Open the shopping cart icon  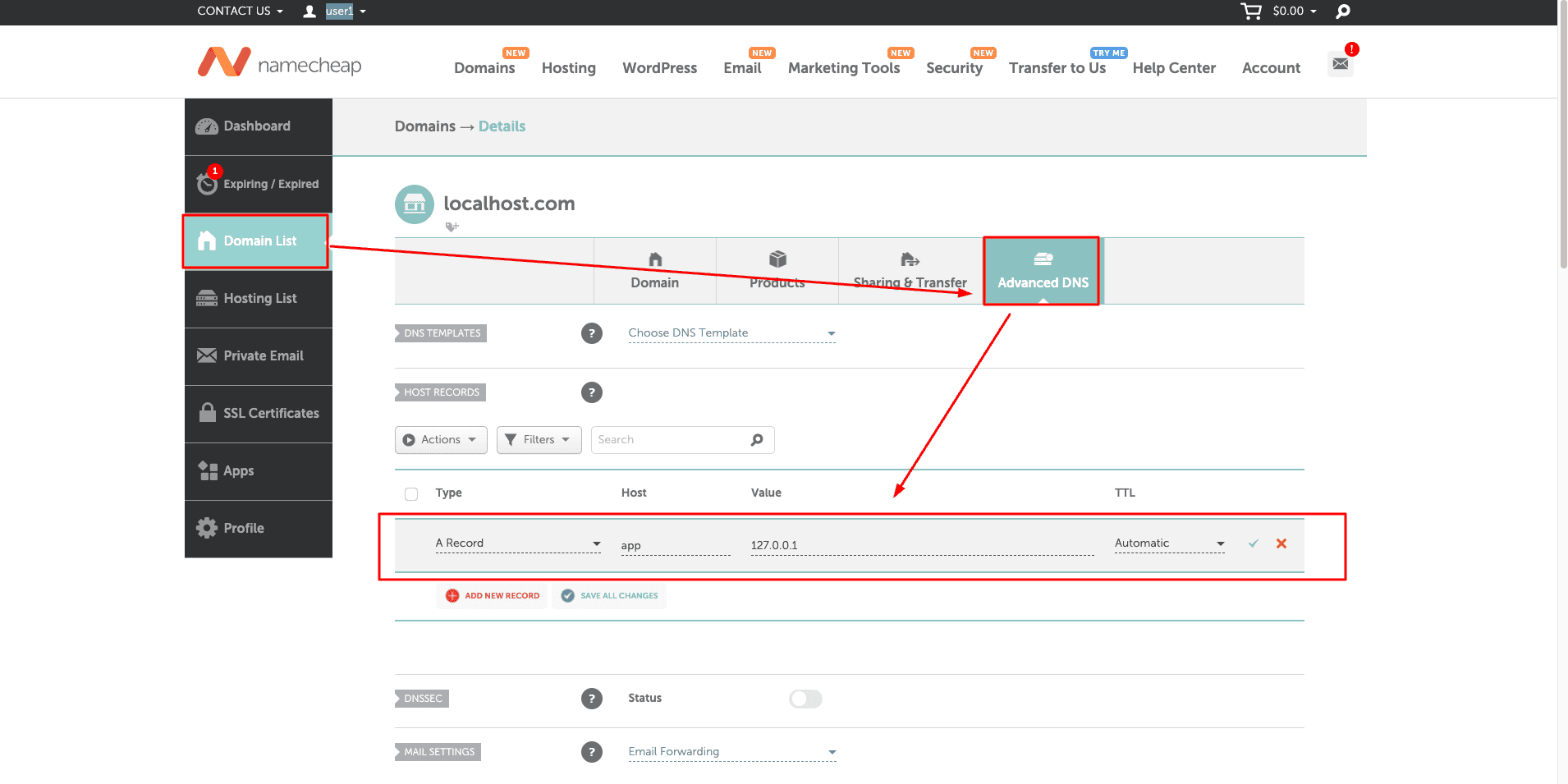[x=1251, y=11]
